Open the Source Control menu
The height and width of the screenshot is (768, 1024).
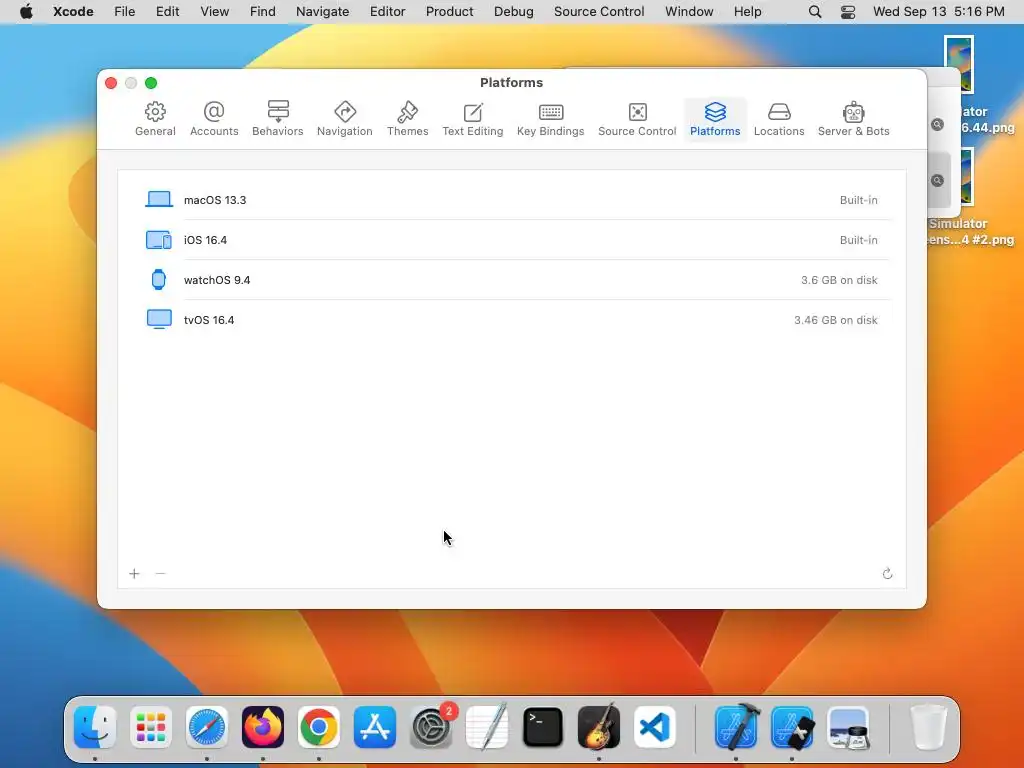click(x=599, y=12)
